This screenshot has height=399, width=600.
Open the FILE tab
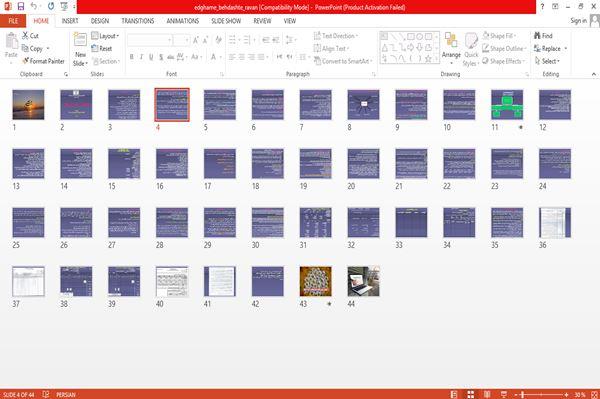coord(13,21)
